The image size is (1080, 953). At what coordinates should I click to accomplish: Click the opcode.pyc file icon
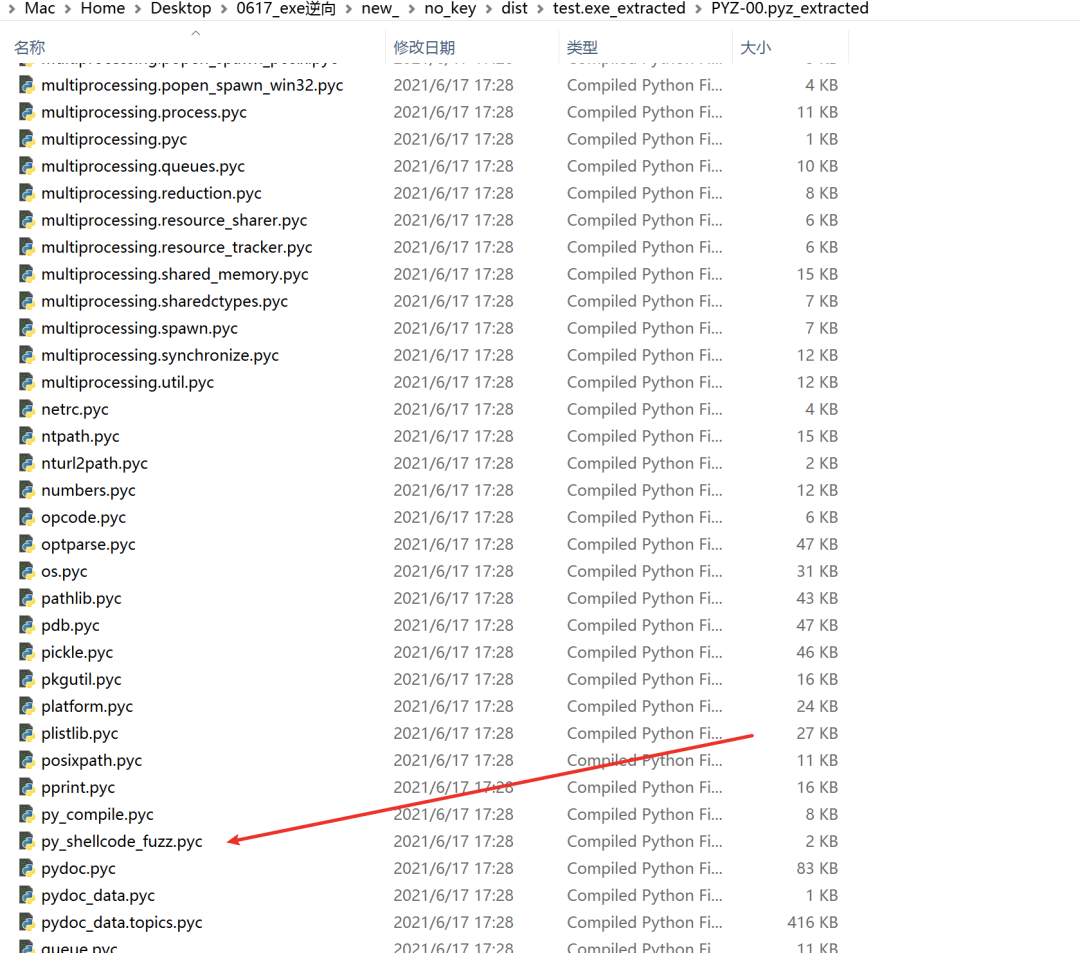pyautogui.click(x=27, y=517)
